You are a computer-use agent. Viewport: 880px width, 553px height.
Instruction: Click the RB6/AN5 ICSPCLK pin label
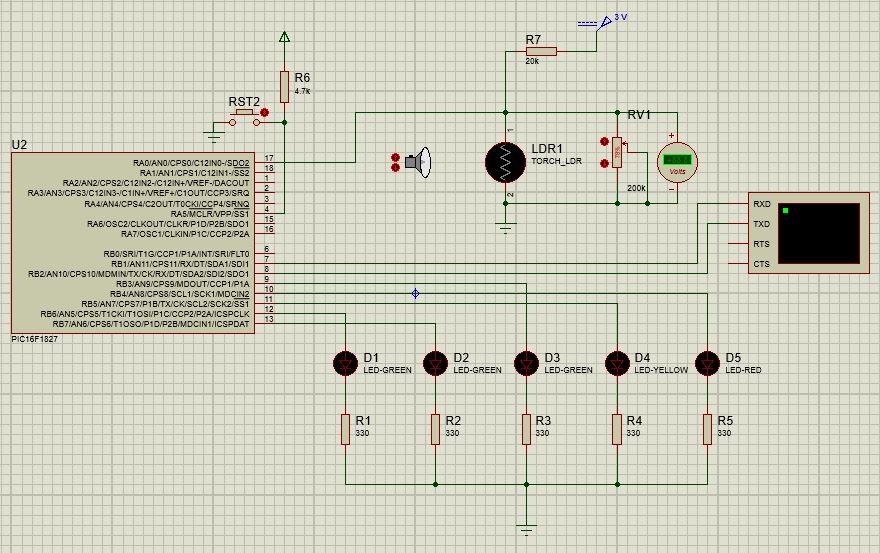coord(145,314)
